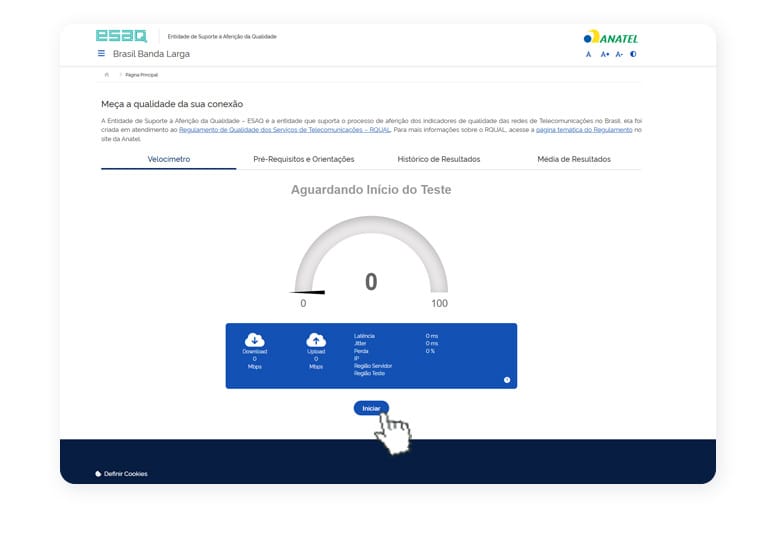
Task: Click the Perda label
Action: pos(361,351)
